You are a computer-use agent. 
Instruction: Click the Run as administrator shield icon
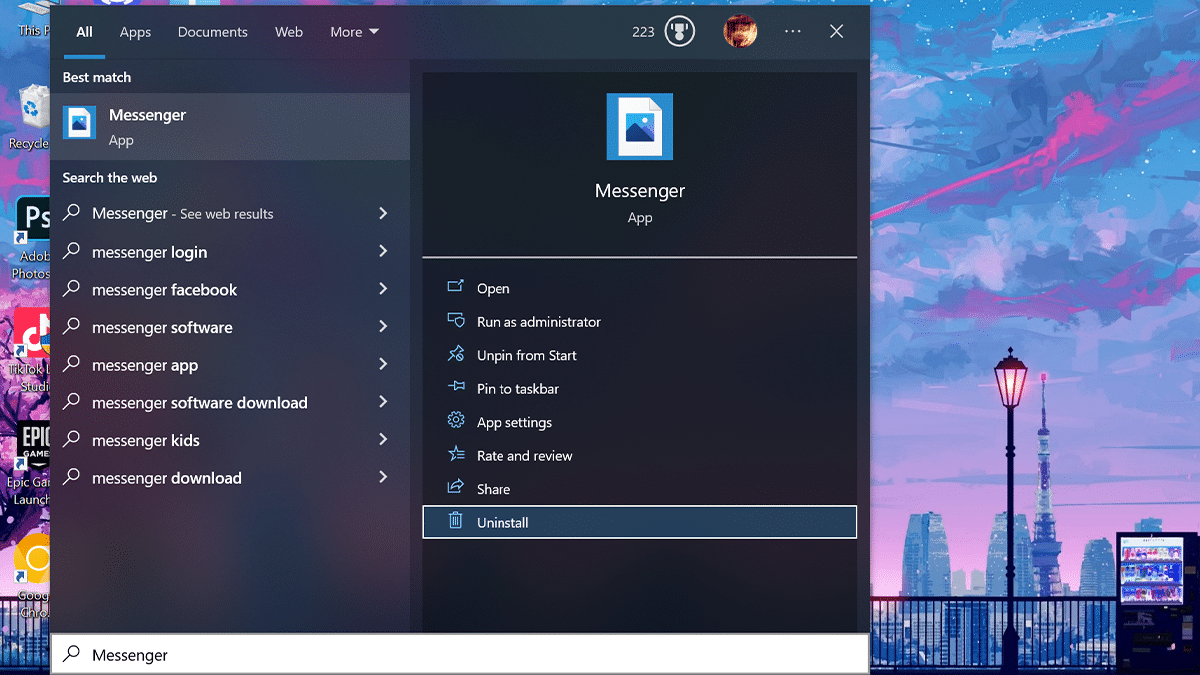coord(456,321)
